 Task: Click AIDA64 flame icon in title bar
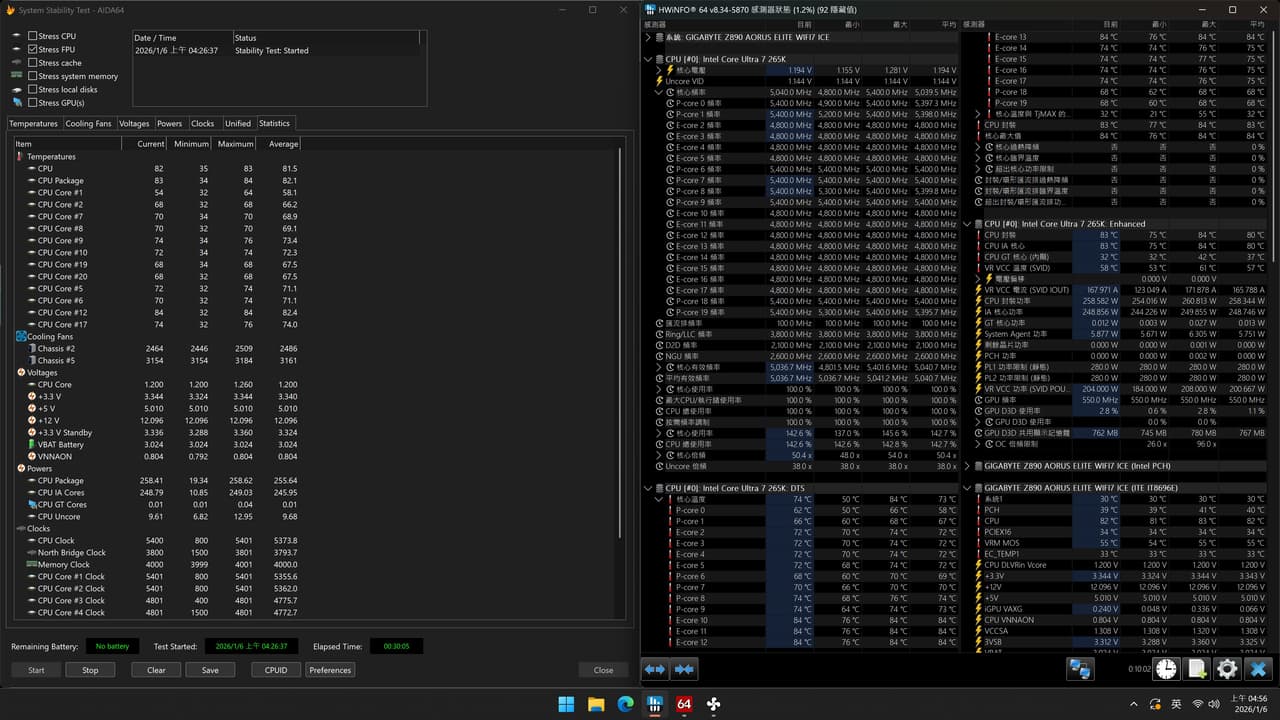[x=12, y=10]
